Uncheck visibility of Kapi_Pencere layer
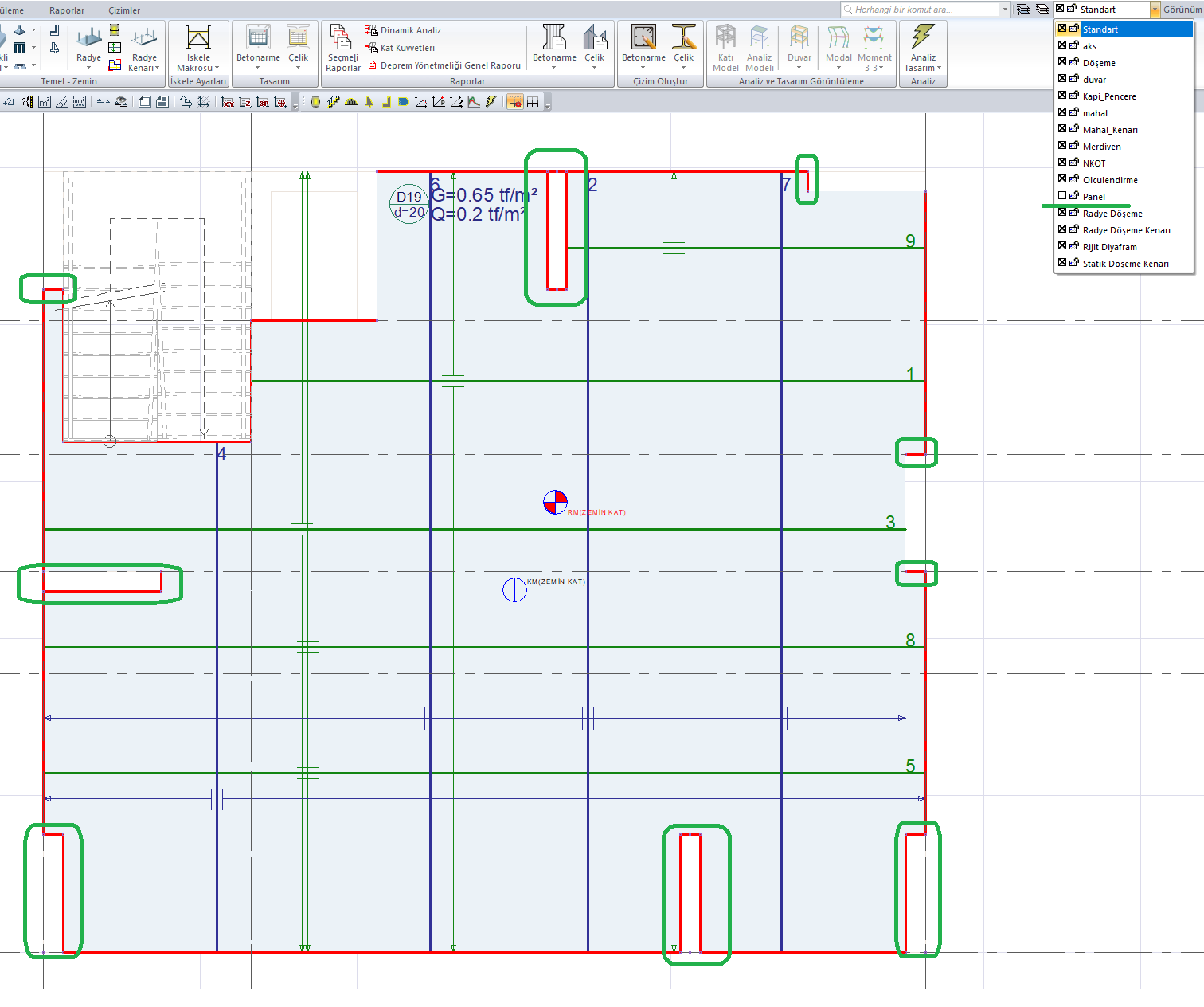Viewport: 1204px width, 1007px height. coord(1062,96)
